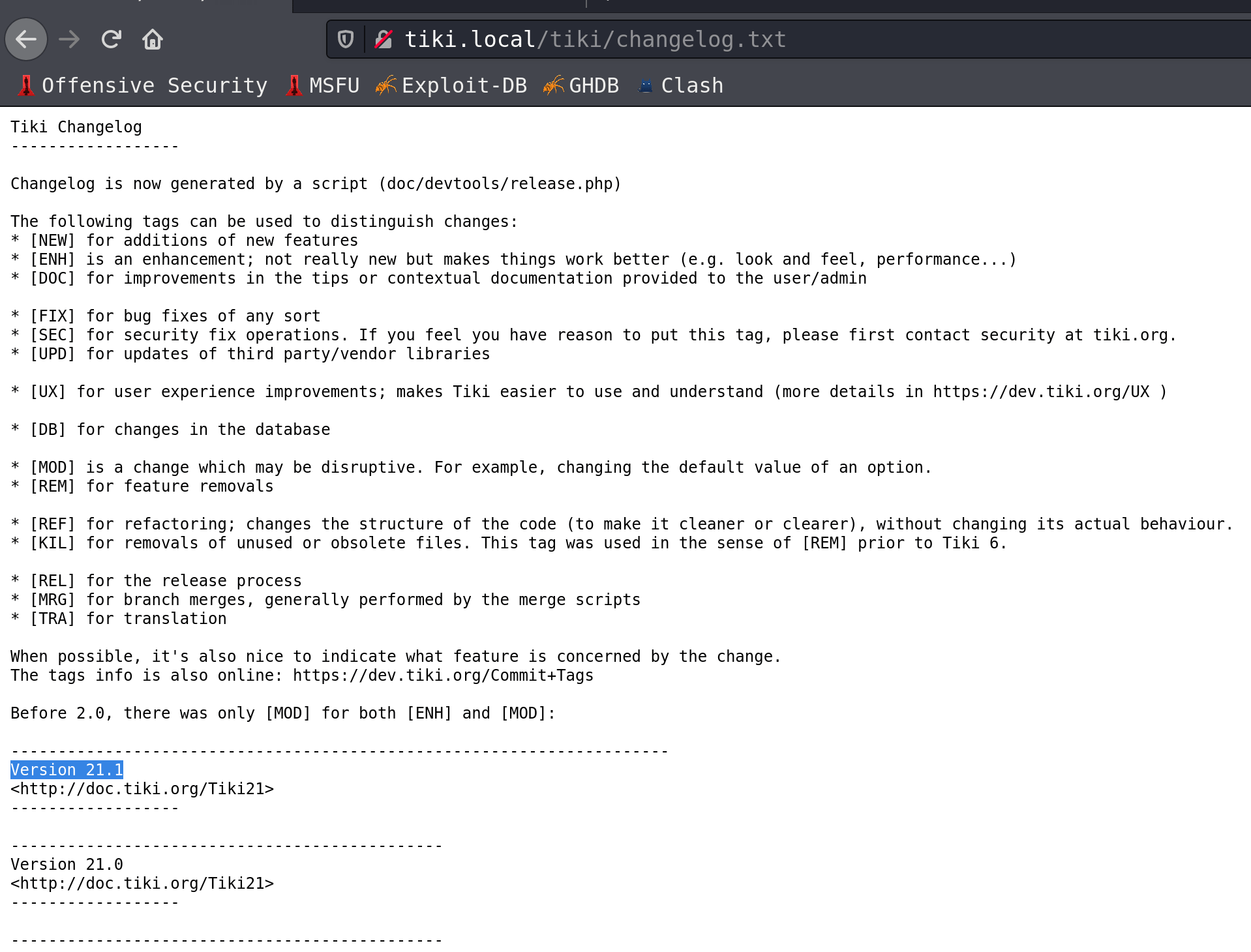Click the '[REM] for feature removals' line
Screen dimensions: 1251x952
pos(142,486)
